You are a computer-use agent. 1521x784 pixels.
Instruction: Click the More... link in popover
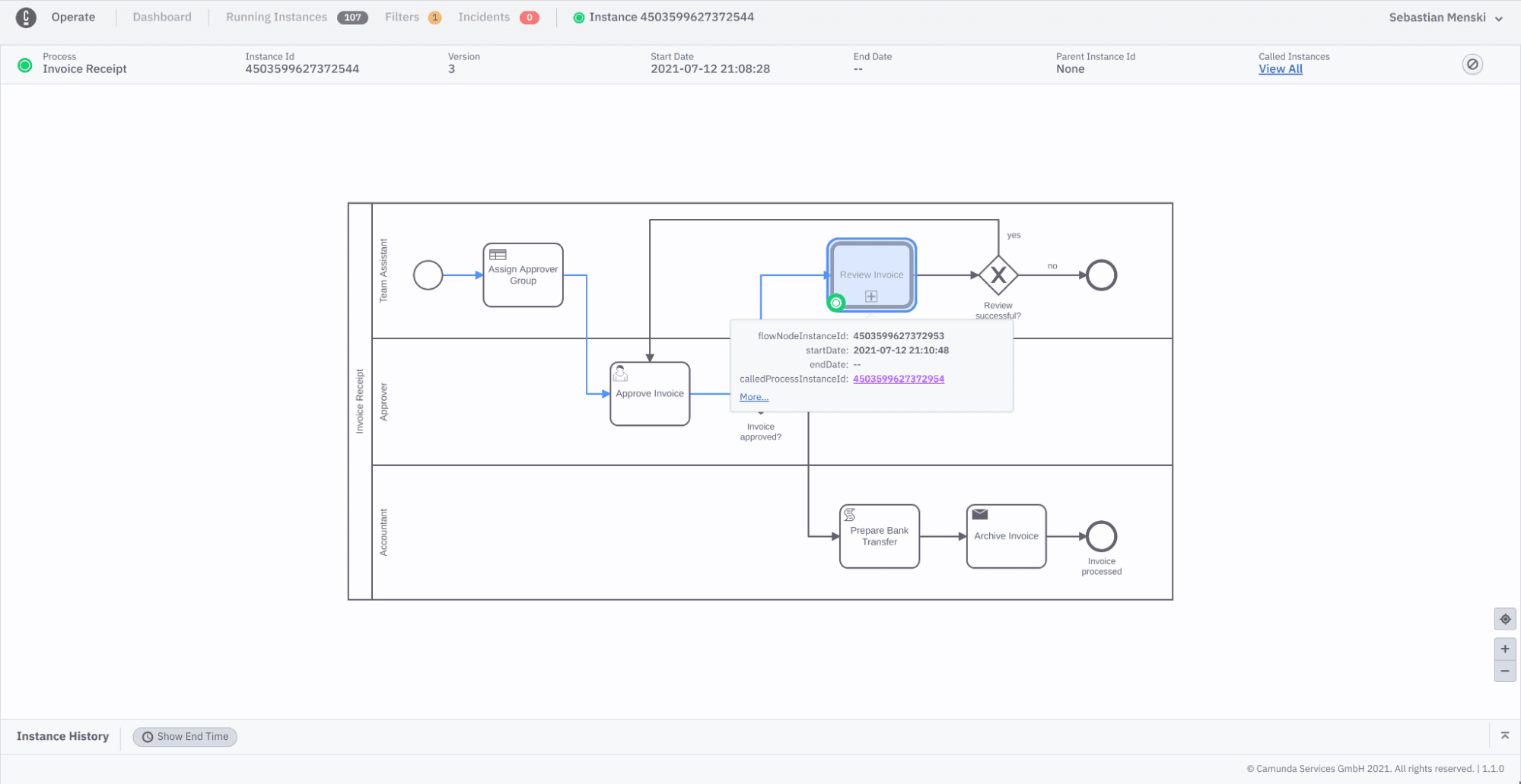point(754,397)
